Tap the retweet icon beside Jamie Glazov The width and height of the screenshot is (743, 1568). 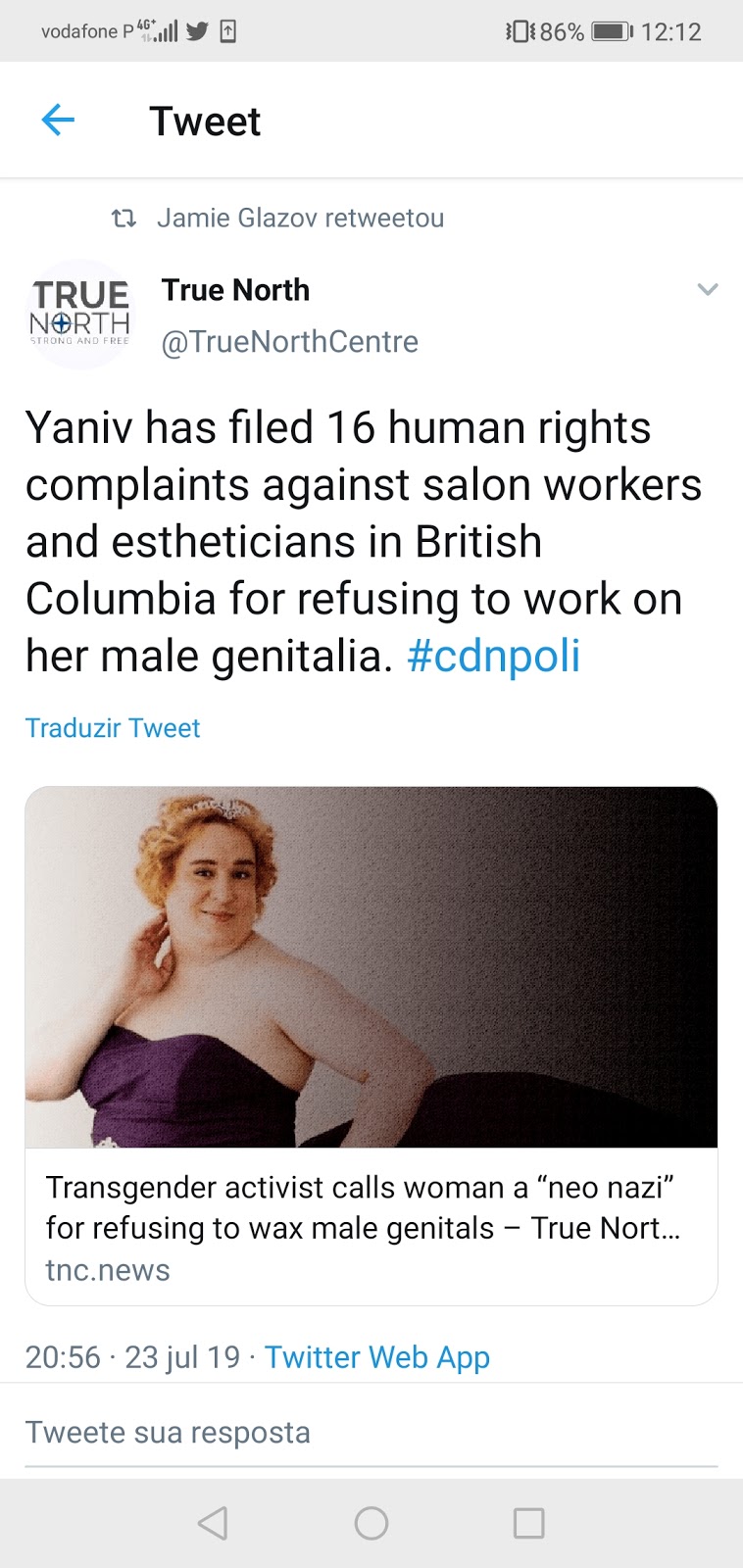click(124, 218)
